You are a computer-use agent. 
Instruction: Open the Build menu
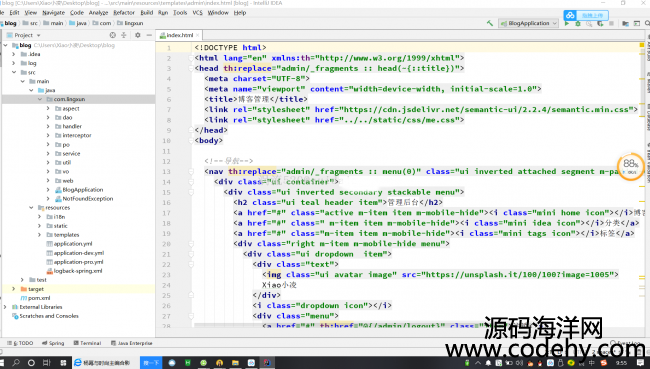(147, 13)
